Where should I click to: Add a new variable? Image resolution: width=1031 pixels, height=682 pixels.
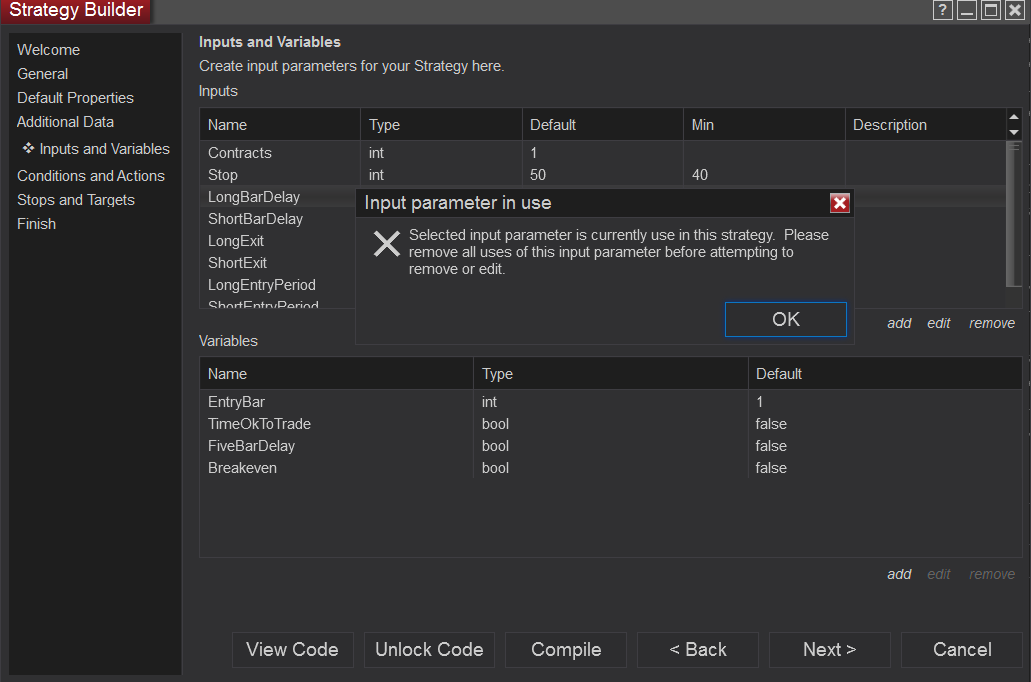click(x=899, y=574)
